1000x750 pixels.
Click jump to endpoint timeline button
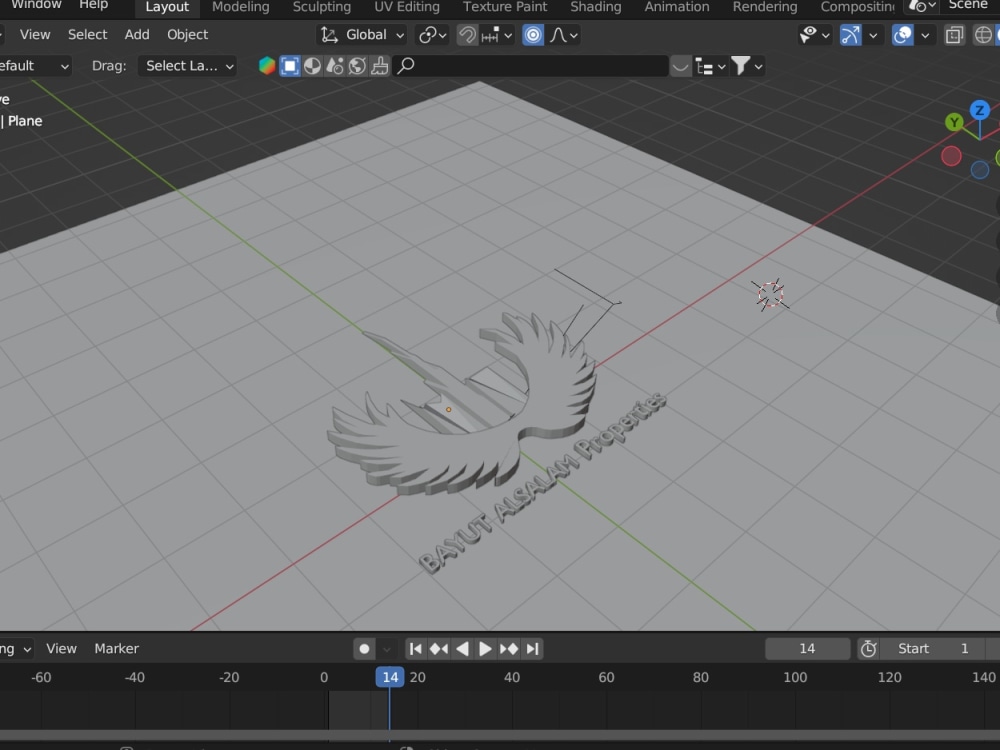click(532, 648)
